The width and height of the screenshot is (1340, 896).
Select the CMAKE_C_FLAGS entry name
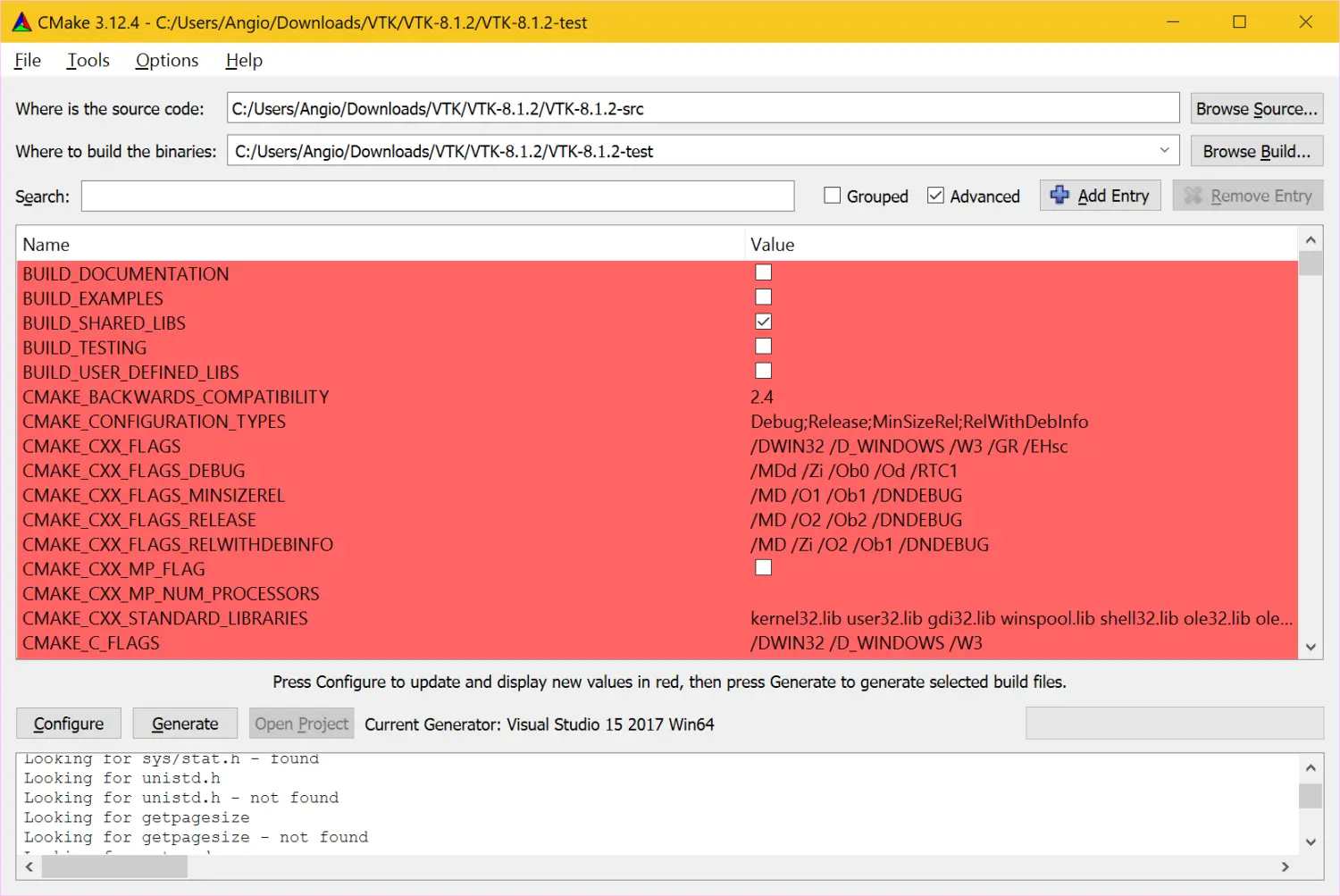[91, 643]
